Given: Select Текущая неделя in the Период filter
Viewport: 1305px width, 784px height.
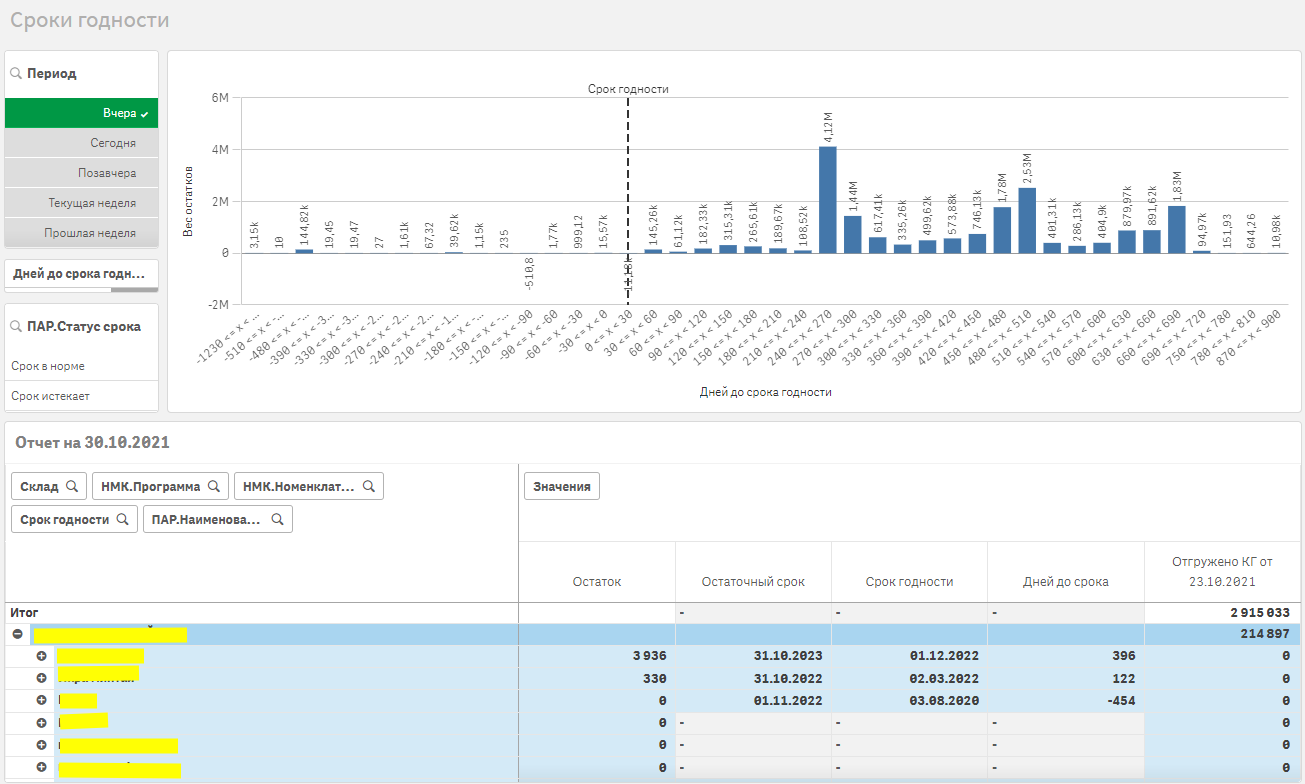Looking at the screenshot, I should 81,203.
